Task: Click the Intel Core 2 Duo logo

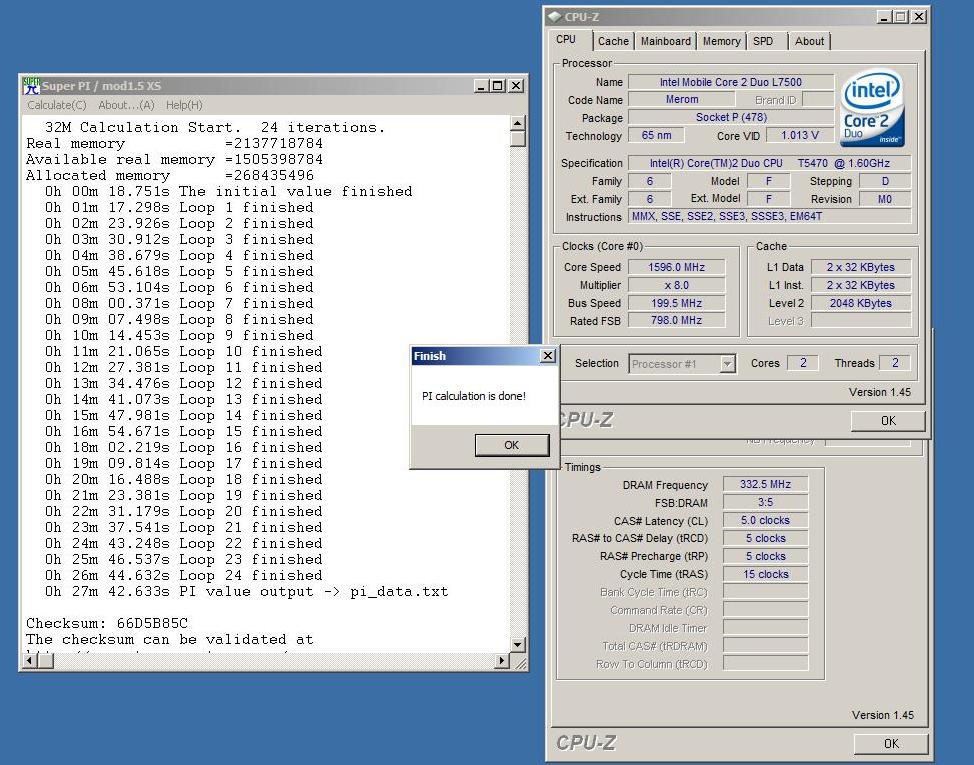Action: tap(872, 107)
